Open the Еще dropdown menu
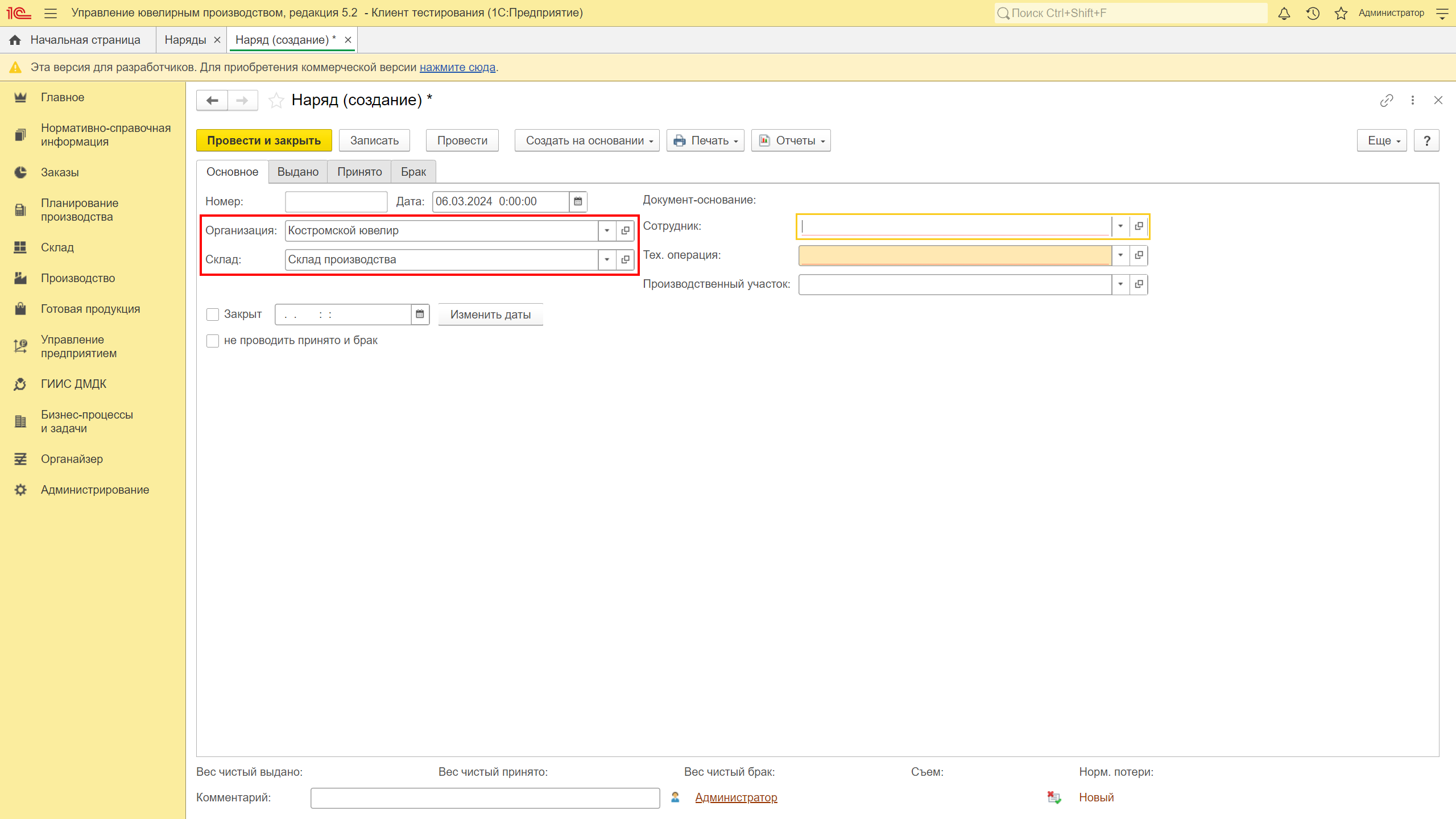The width and height of the screenshot is (1456, 819). 1382,140
